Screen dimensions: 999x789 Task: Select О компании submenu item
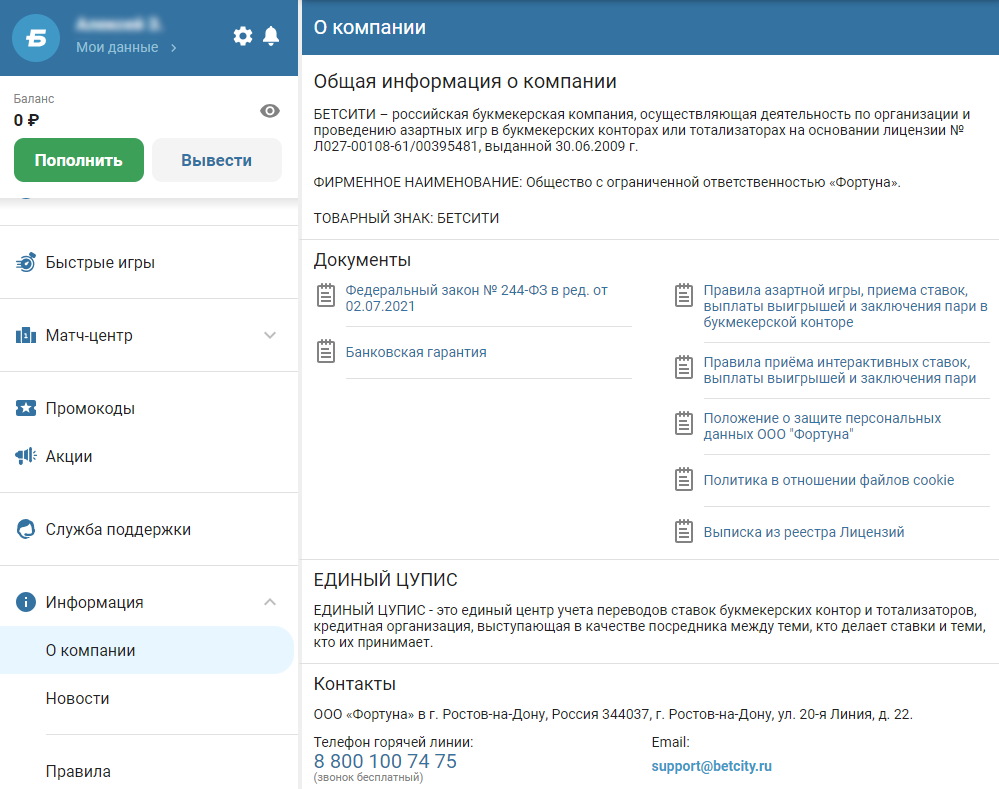[x=147, y=650]
